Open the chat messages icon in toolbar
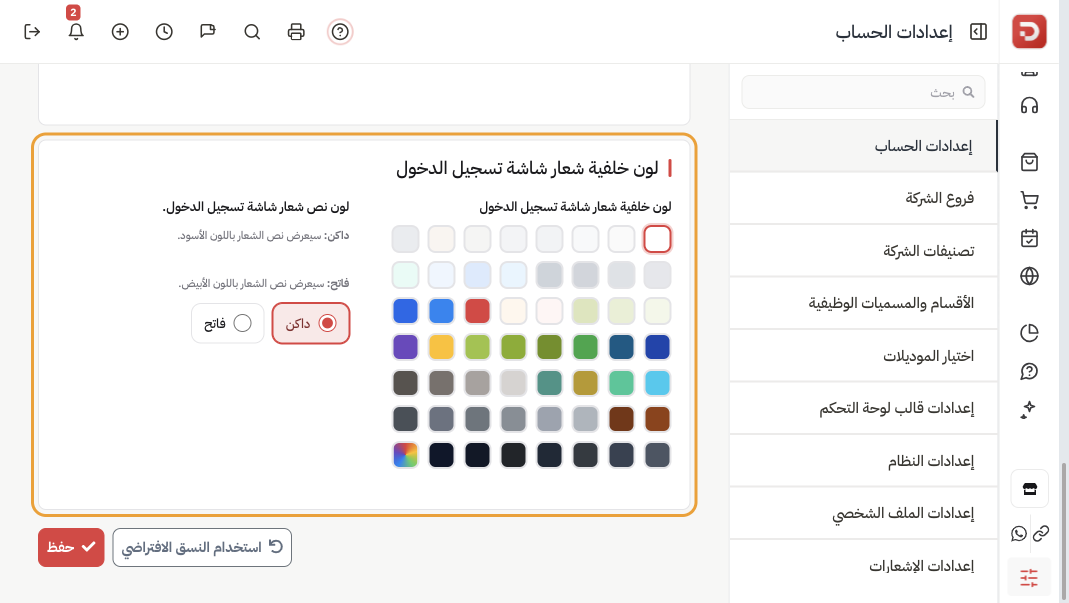 (208, 31)
